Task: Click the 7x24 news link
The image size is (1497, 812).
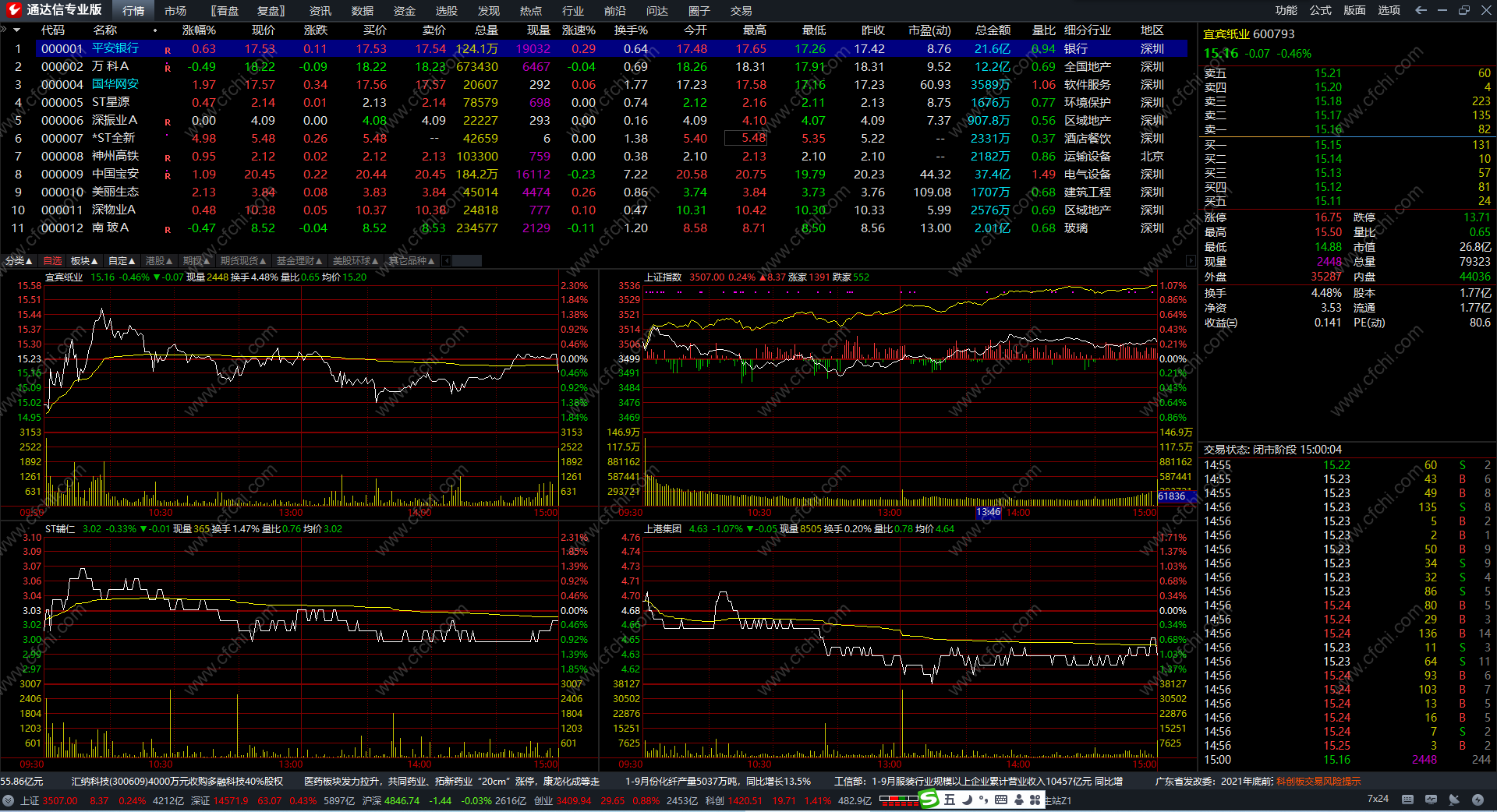Action: click(1378, 799)
